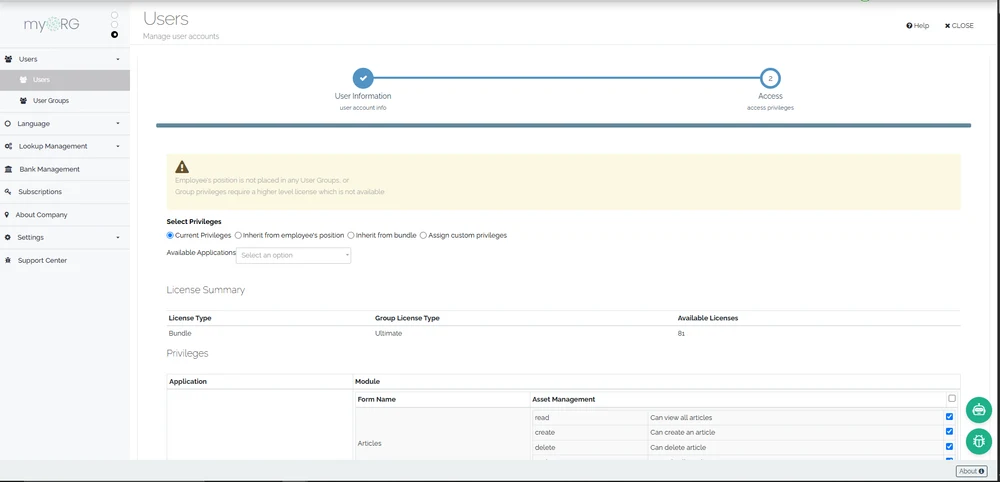Click the About button at bottom right

971,471
